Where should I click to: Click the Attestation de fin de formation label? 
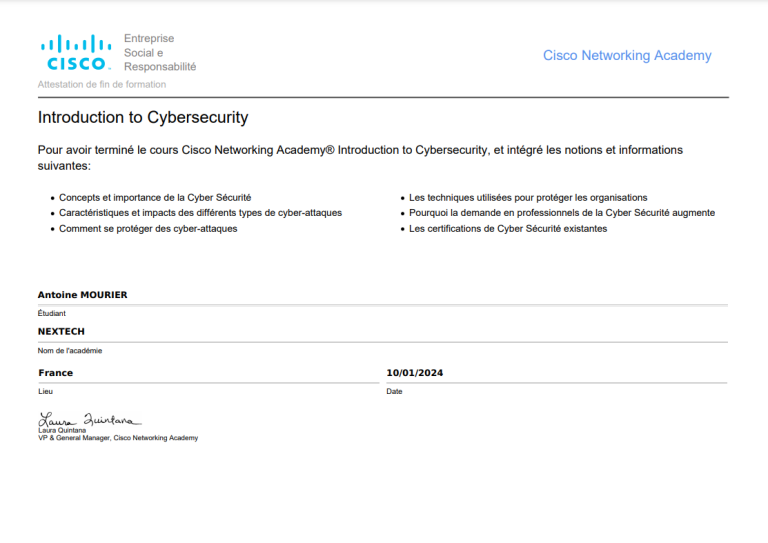(x=102, y=84)
